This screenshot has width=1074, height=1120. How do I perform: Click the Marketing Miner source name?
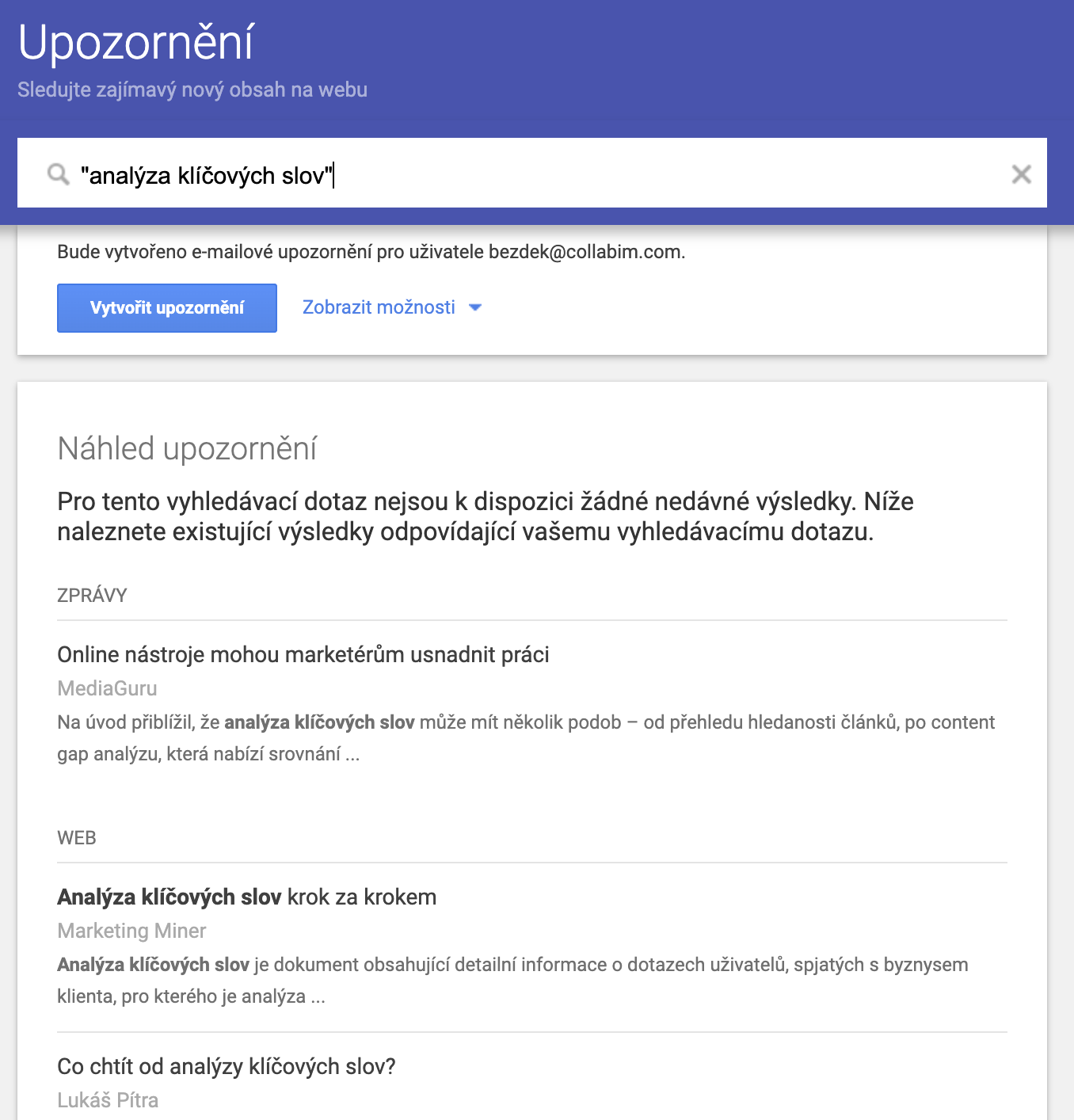[x=131, y=931]
